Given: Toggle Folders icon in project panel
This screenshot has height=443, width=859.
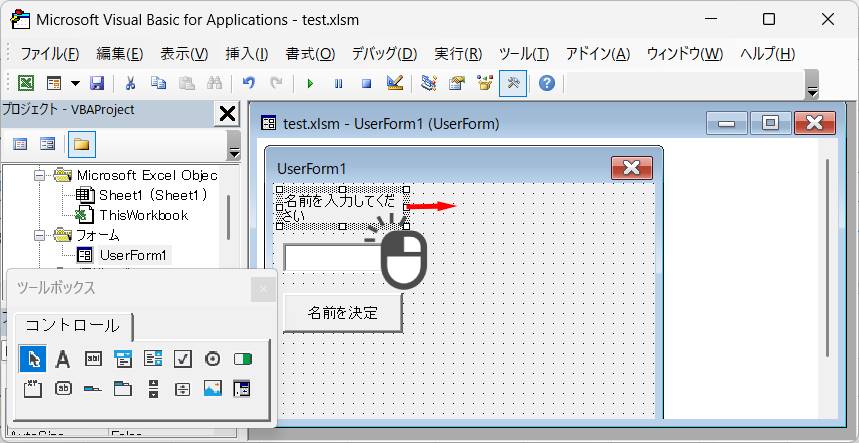Looking at the screenshot, I should click(82, 145).
